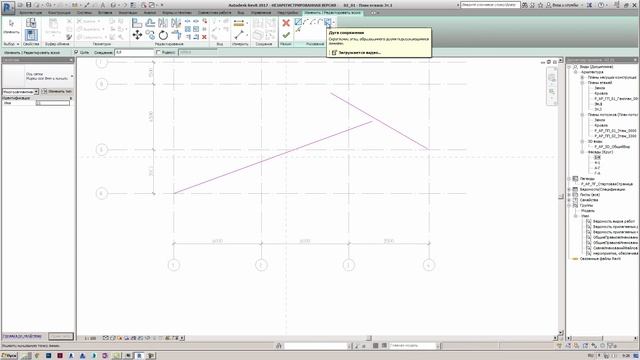Collapse the Фасады node
Screen dimensions: 640x360
point(582,152)
